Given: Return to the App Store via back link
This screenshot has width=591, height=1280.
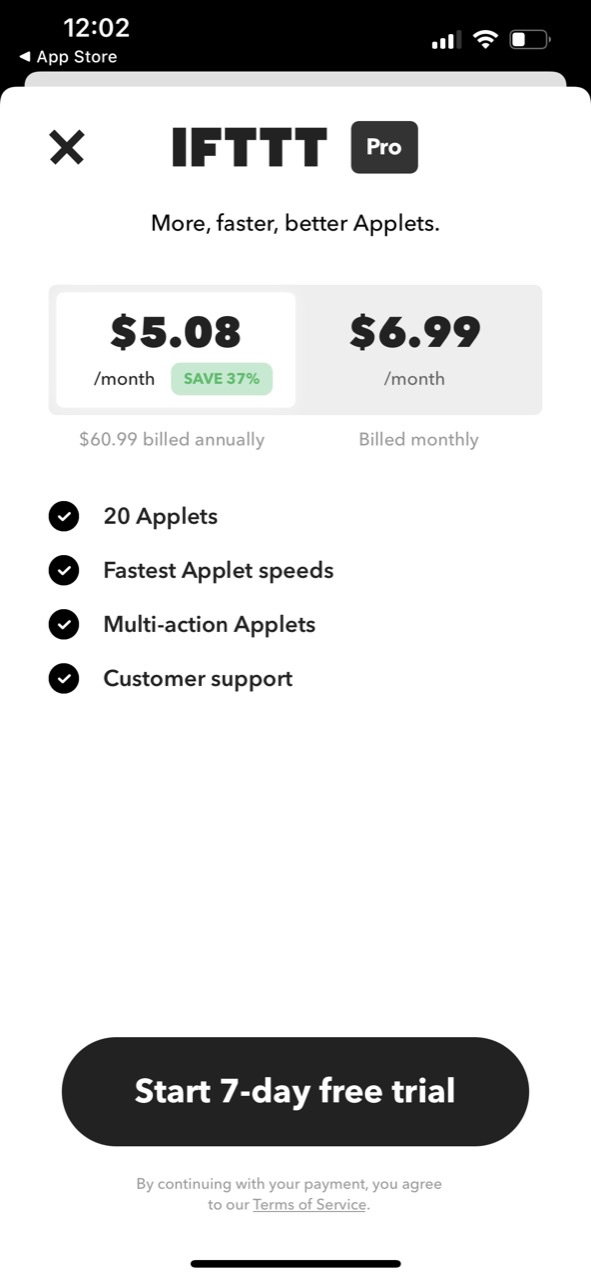Looking at the screenshot, I should [x=67, y=57].
